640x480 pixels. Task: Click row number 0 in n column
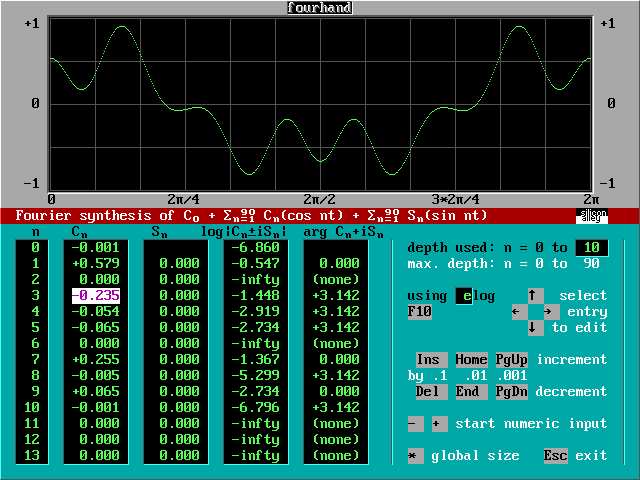[36, 248]
